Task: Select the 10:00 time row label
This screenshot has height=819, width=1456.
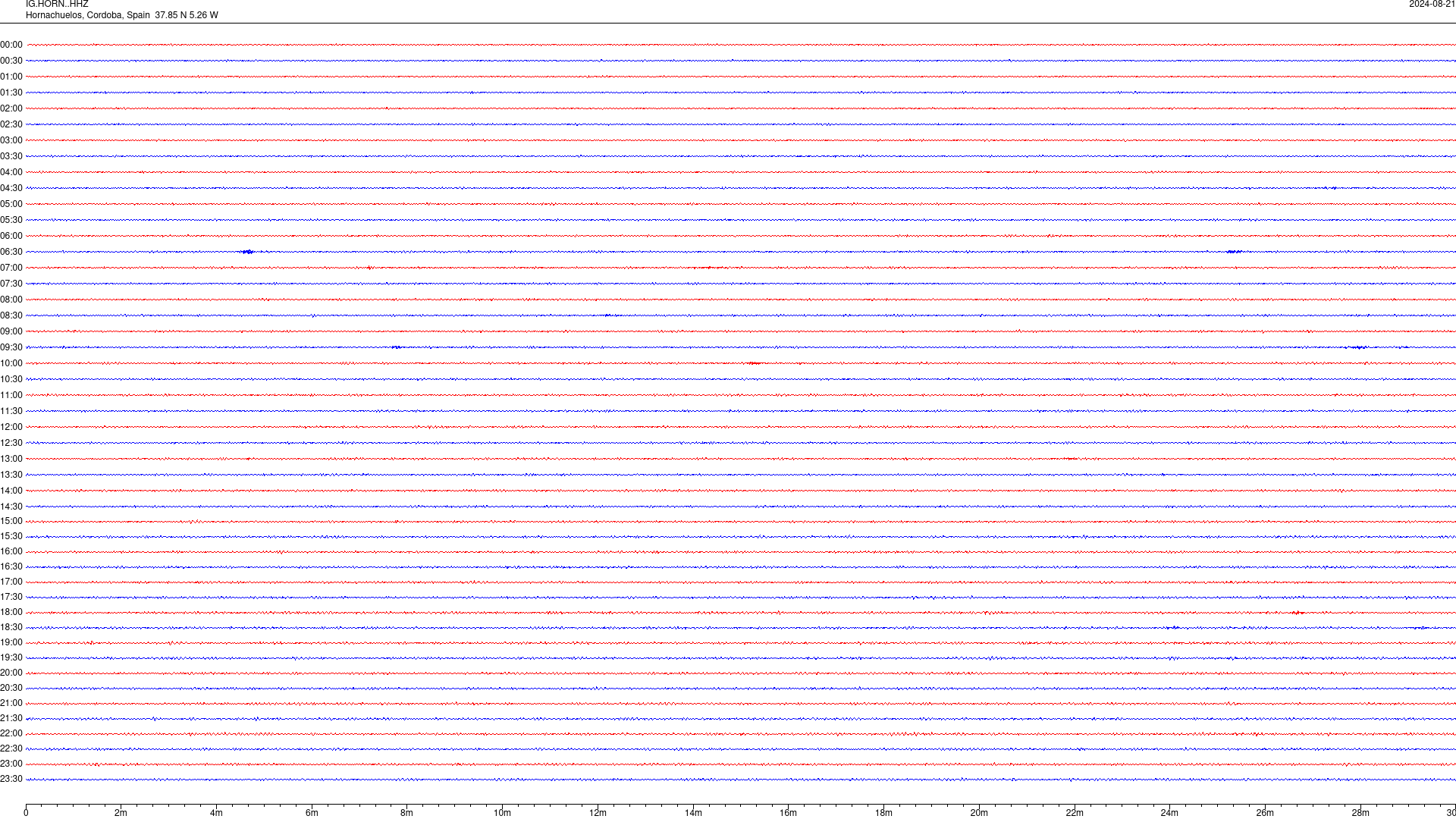Action: [11, 363]
